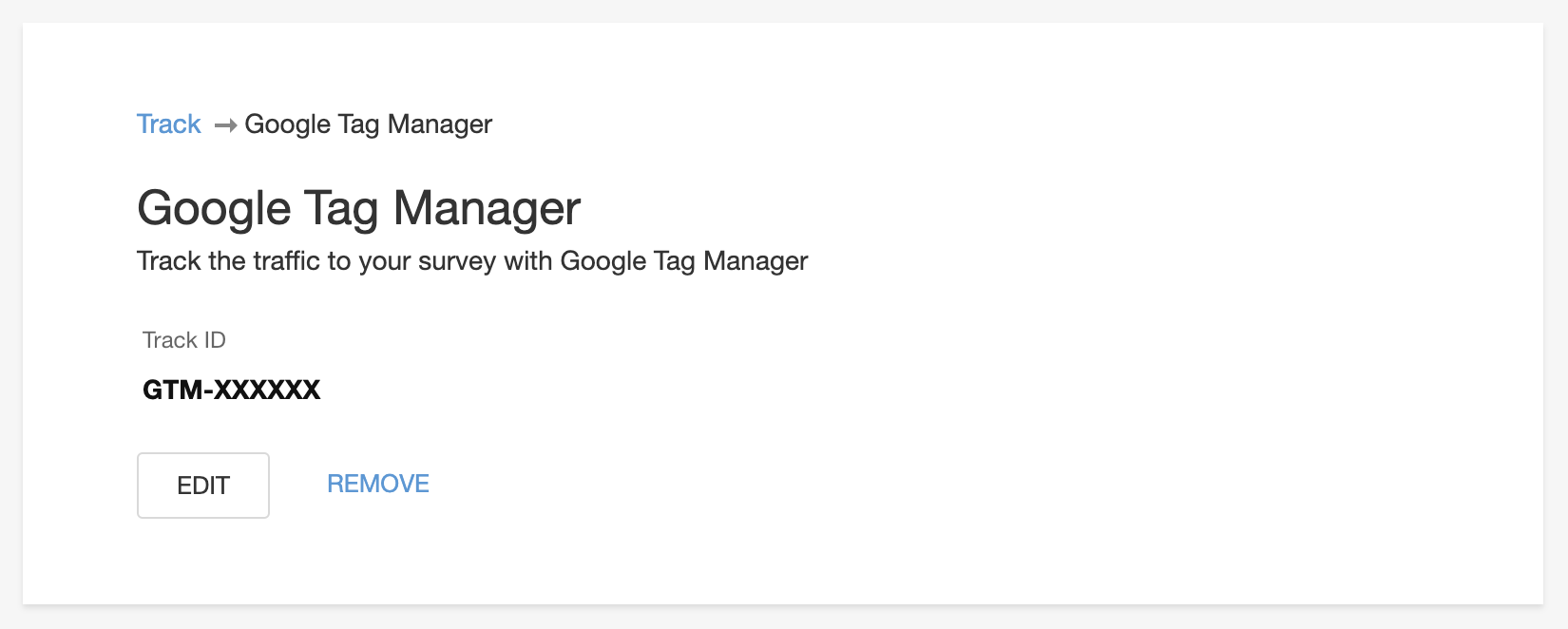Click the Track ID field label
The height and width of the screenshot is (629, 1568).
(183, 340)
